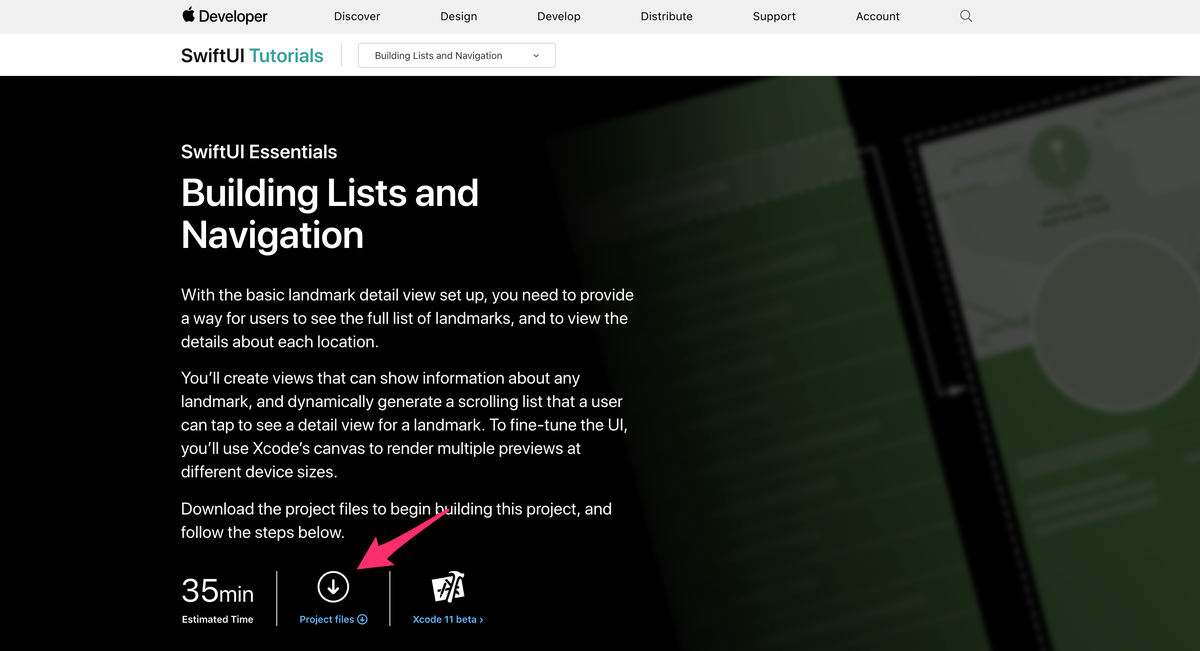The height and width of the screenshot is (651, 1200).
Task: Click the Apple Developer logo
Action: 225,16
